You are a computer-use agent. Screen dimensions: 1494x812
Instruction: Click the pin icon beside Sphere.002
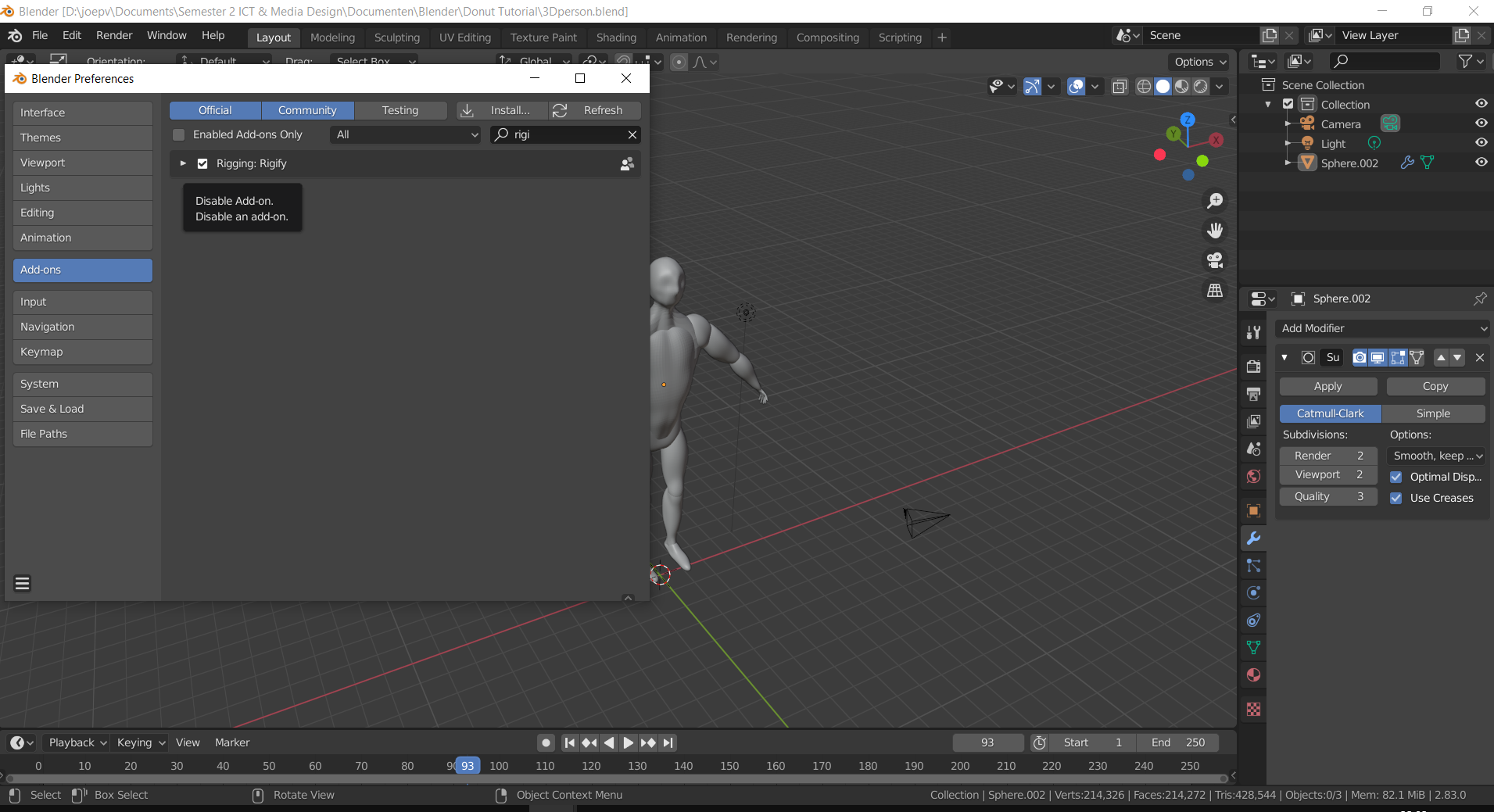coord(1480,299)
